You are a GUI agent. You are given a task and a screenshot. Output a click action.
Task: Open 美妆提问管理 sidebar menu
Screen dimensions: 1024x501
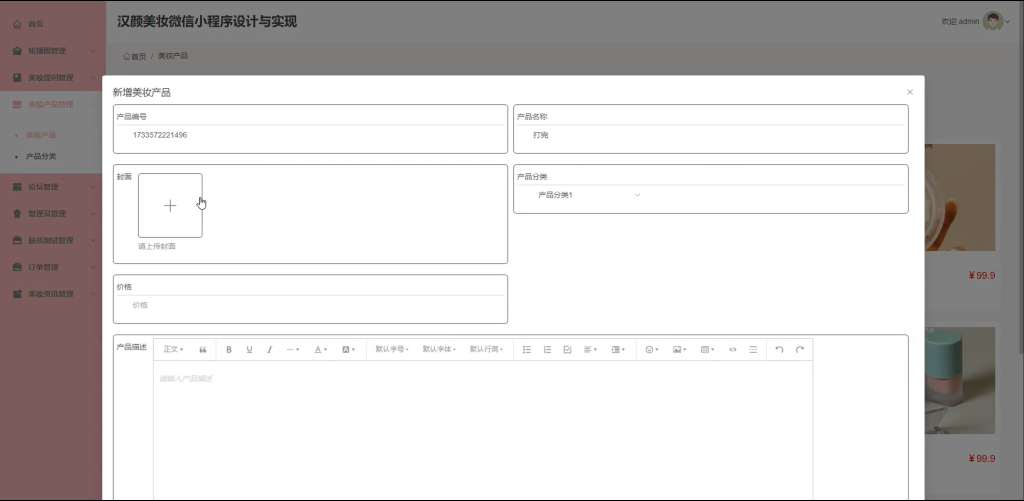click(52, 78)
